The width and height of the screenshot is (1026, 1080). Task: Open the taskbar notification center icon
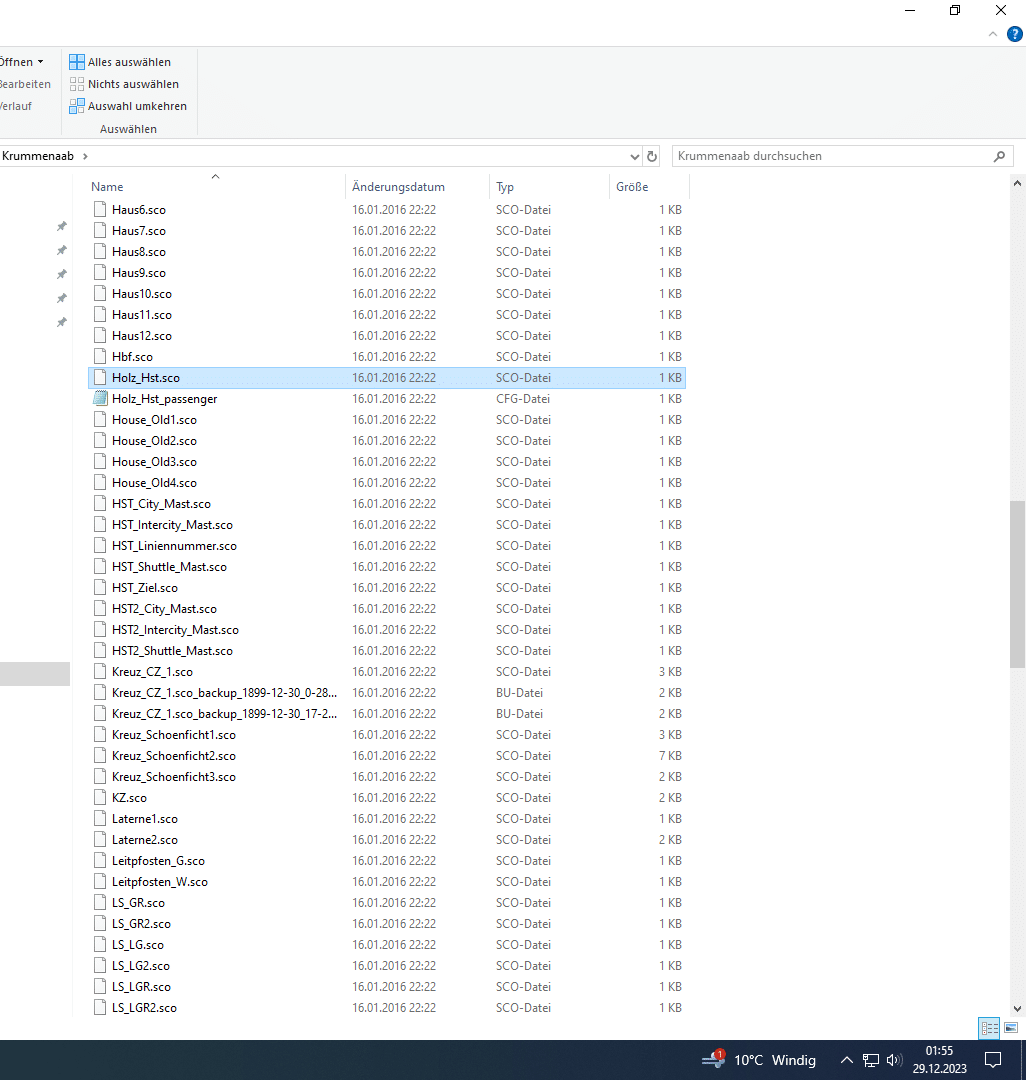pos(993,1060)
